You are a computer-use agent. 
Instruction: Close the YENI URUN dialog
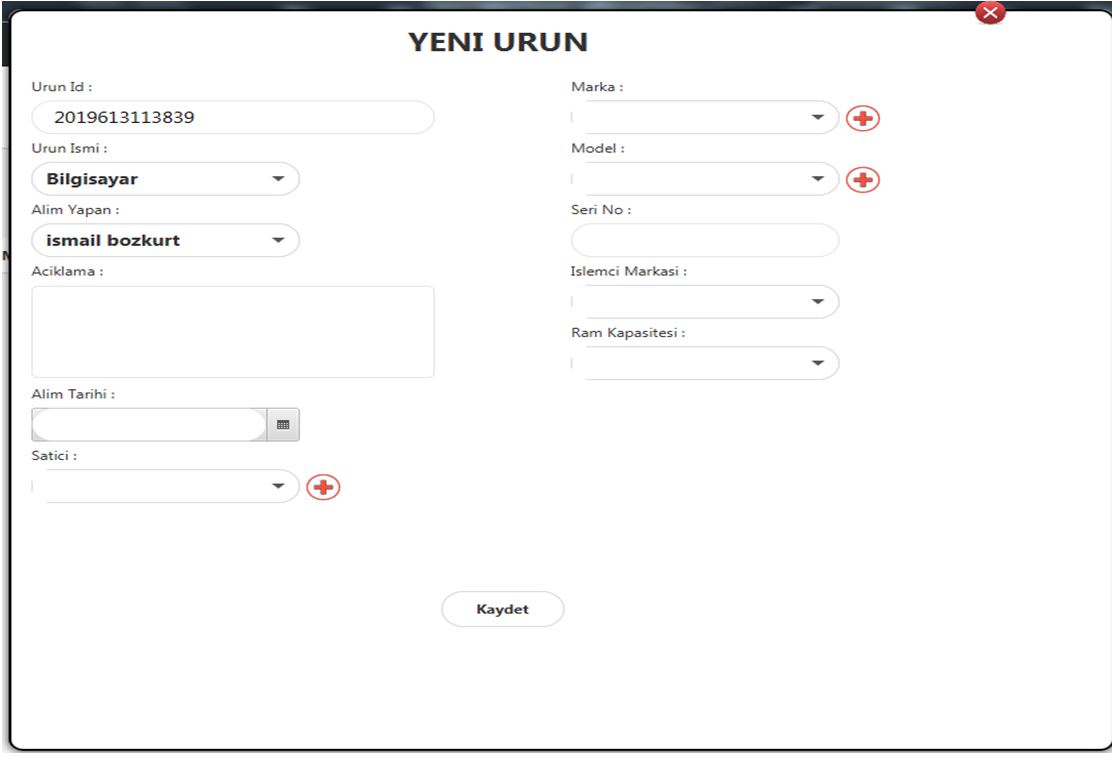coord(989,12)
